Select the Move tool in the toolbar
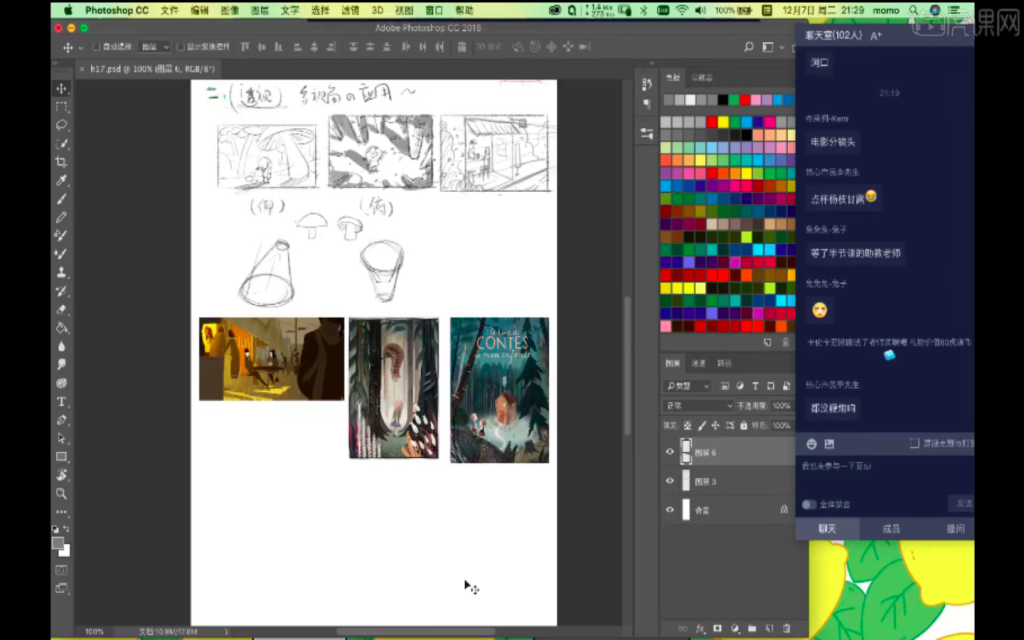The height and width of the screenshot is (640, 1024). click(62, 88)
